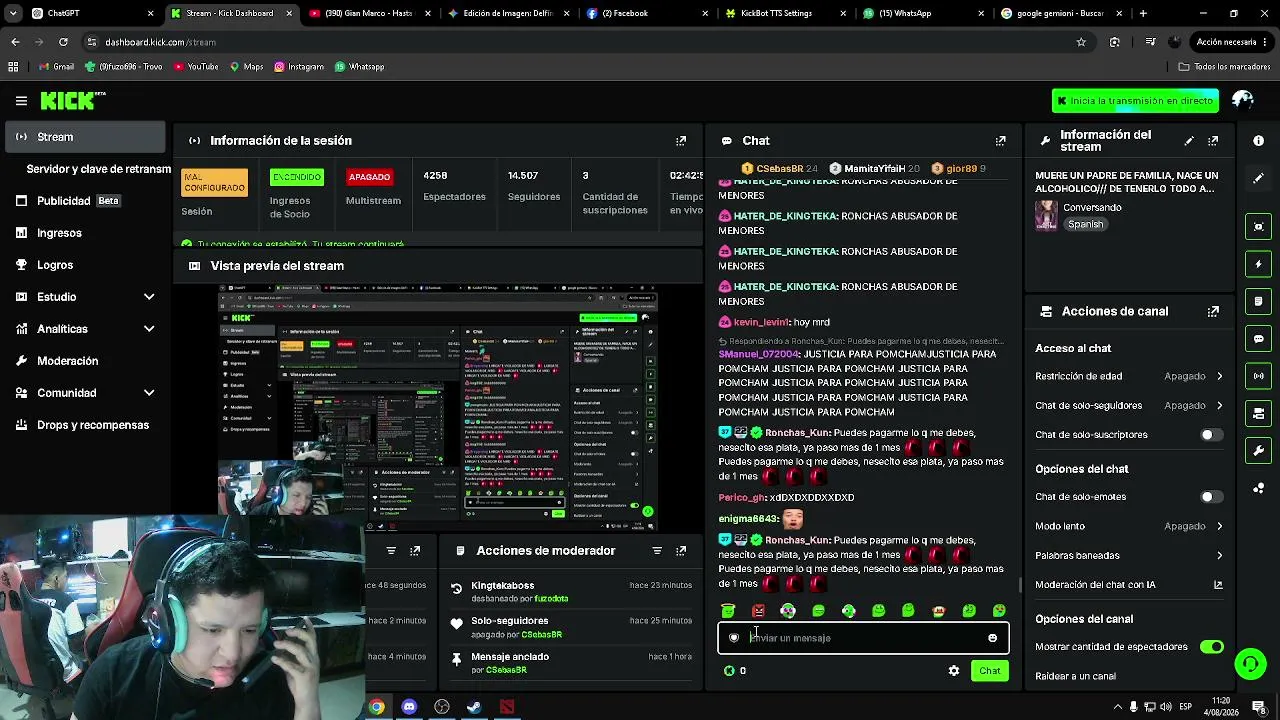
Task: Expand the Estudio sidebar section
Action: coord(86,297)
